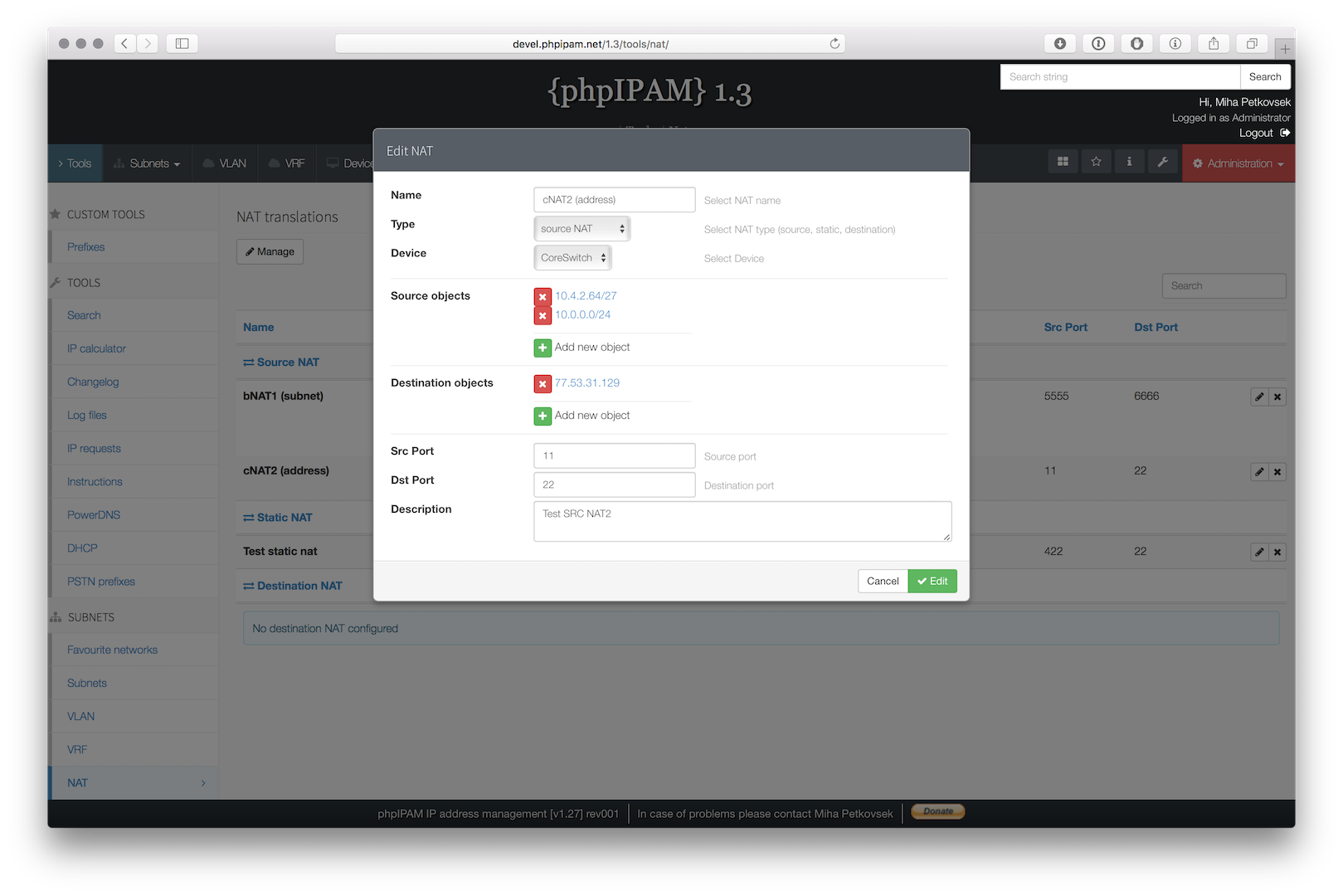This screenshot has width=1343, height=896.
Task: Expand the Administration menu
Action: [1238, 163]
